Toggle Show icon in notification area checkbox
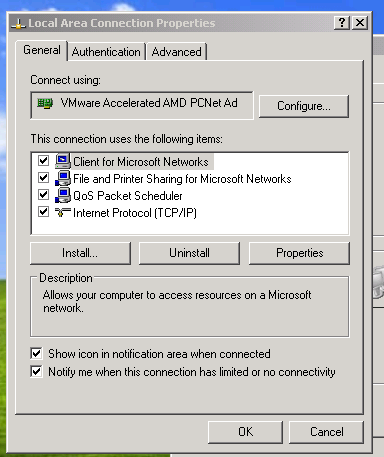384x457 pixels. 36,354
